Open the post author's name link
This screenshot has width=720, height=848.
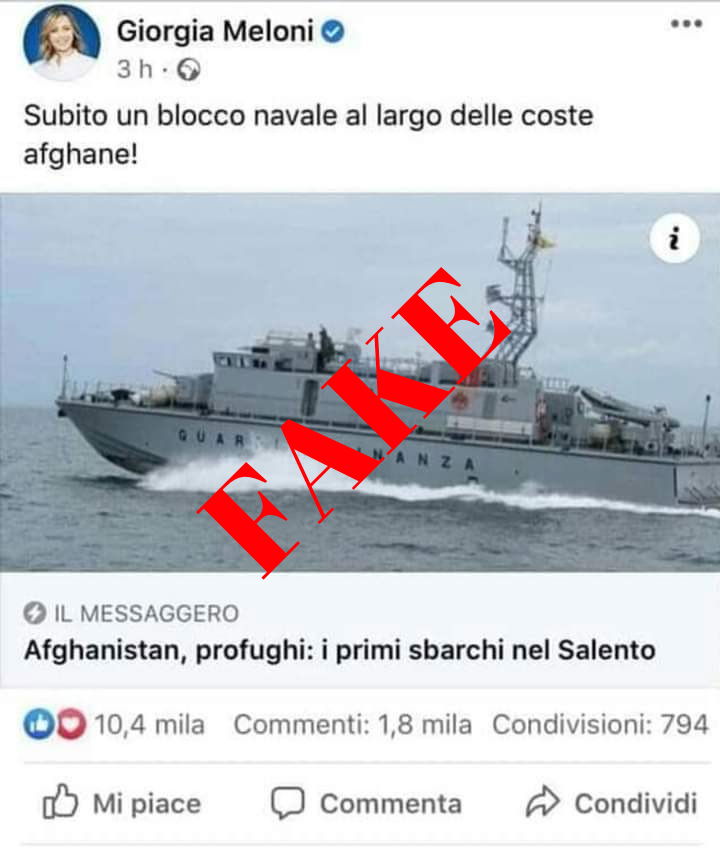[215, 31]
